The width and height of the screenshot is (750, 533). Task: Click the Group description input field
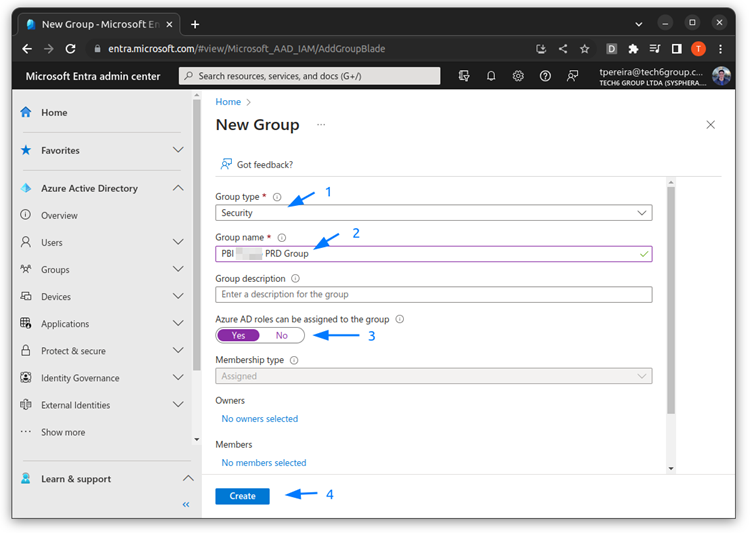(433, 295)
